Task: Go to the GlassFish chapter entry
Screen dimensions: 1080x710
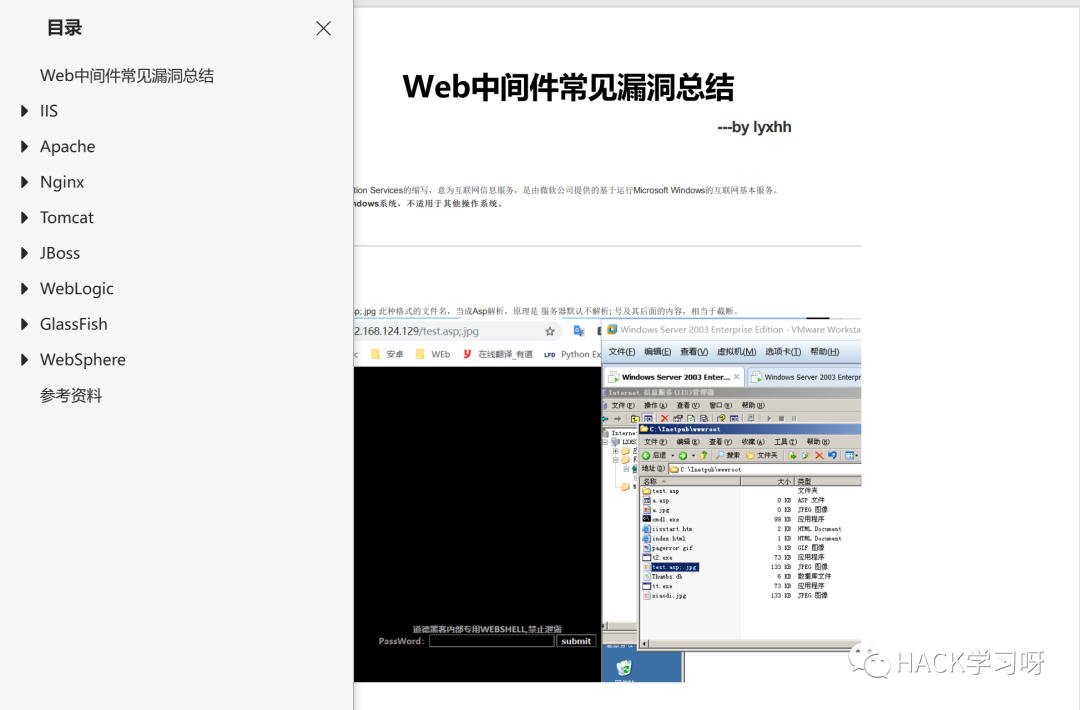Action: click(x=74, y=324)
